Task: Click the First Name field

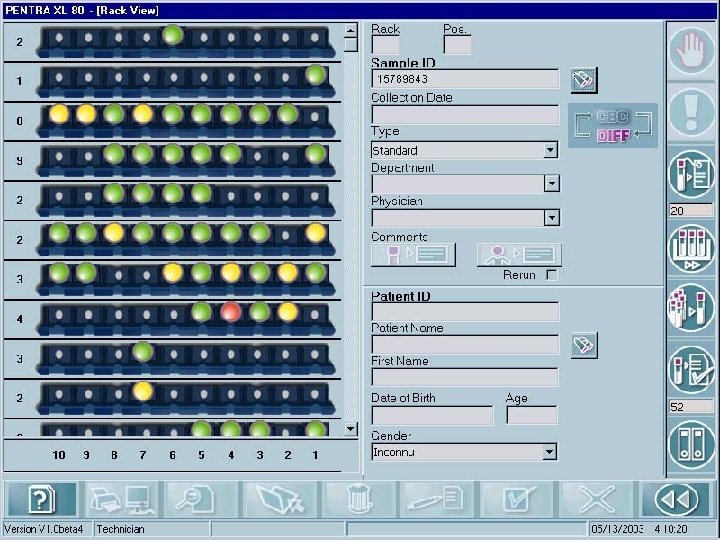Action: pos(465,377)
